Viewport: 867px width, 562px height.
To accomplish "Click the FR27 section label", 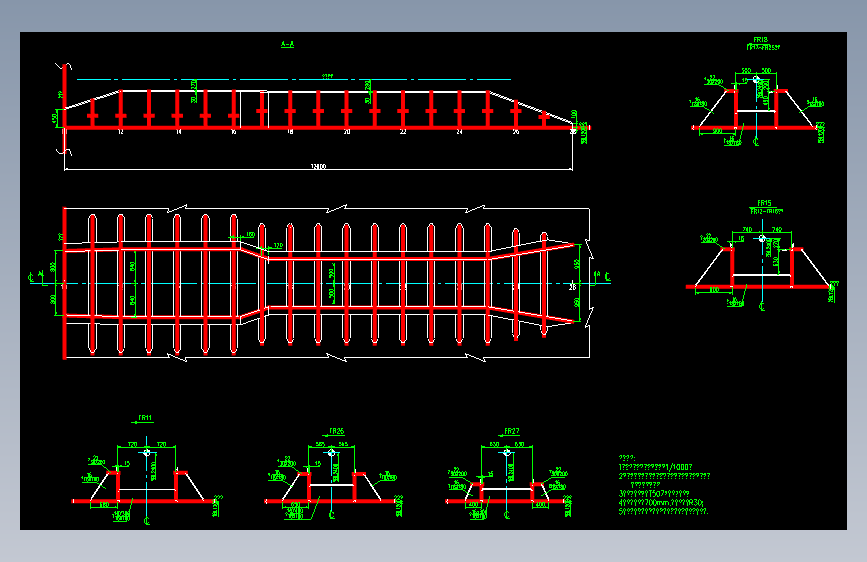I will [511, 431].
